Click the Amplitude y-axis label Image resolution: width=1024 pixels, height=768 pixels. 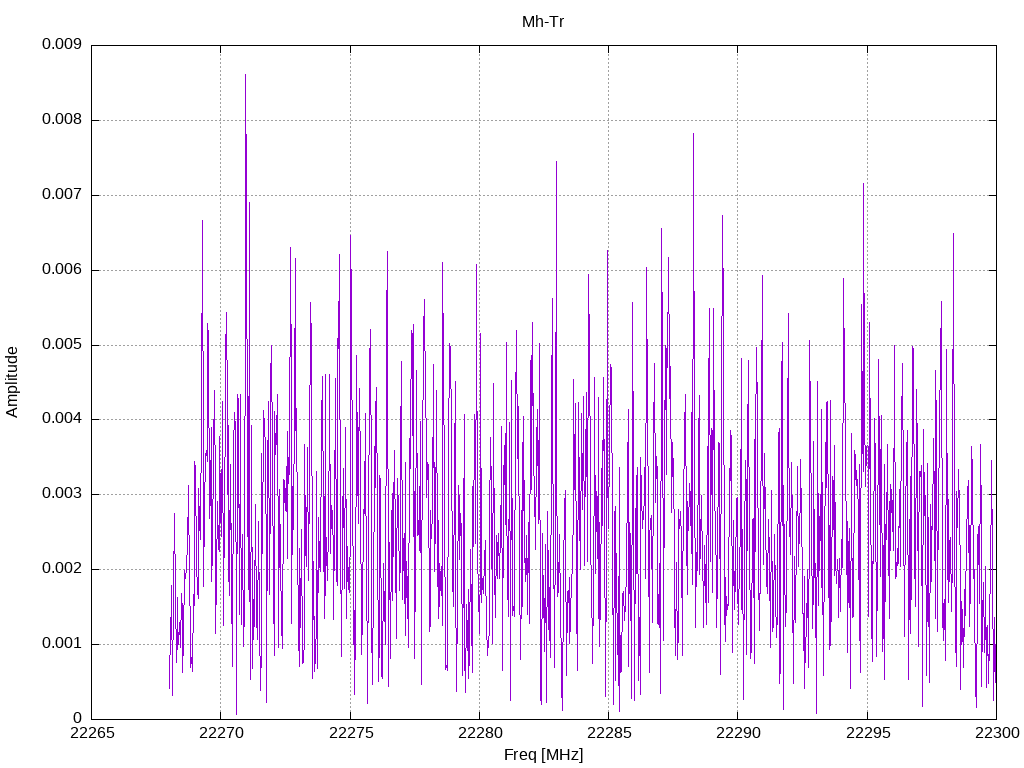[12, 382]
